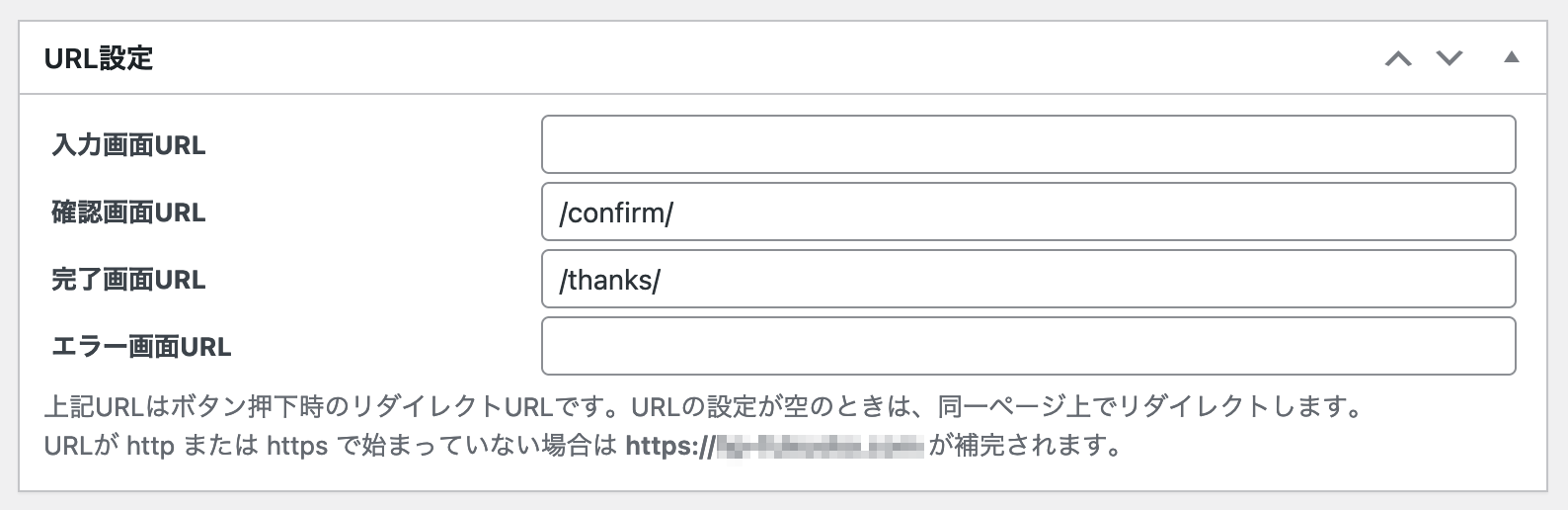Click the 確認画面URL label
Viewport: 1568px width, 510px height.
128,212
